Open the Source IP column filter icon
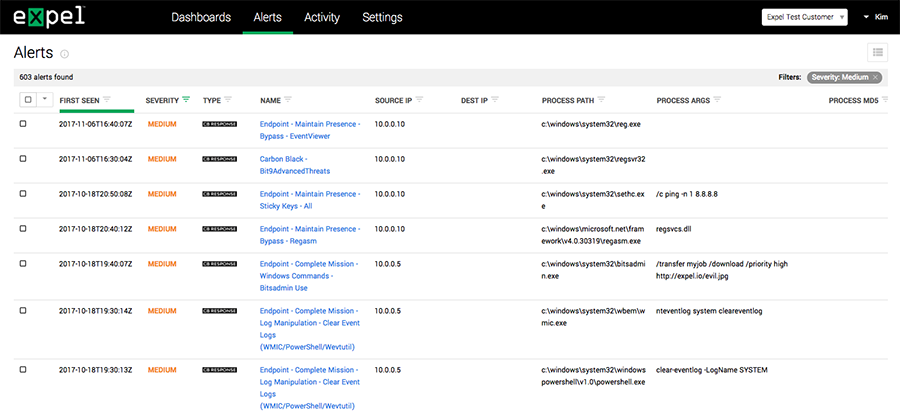 pyautogui.click(x=419, y=99)
